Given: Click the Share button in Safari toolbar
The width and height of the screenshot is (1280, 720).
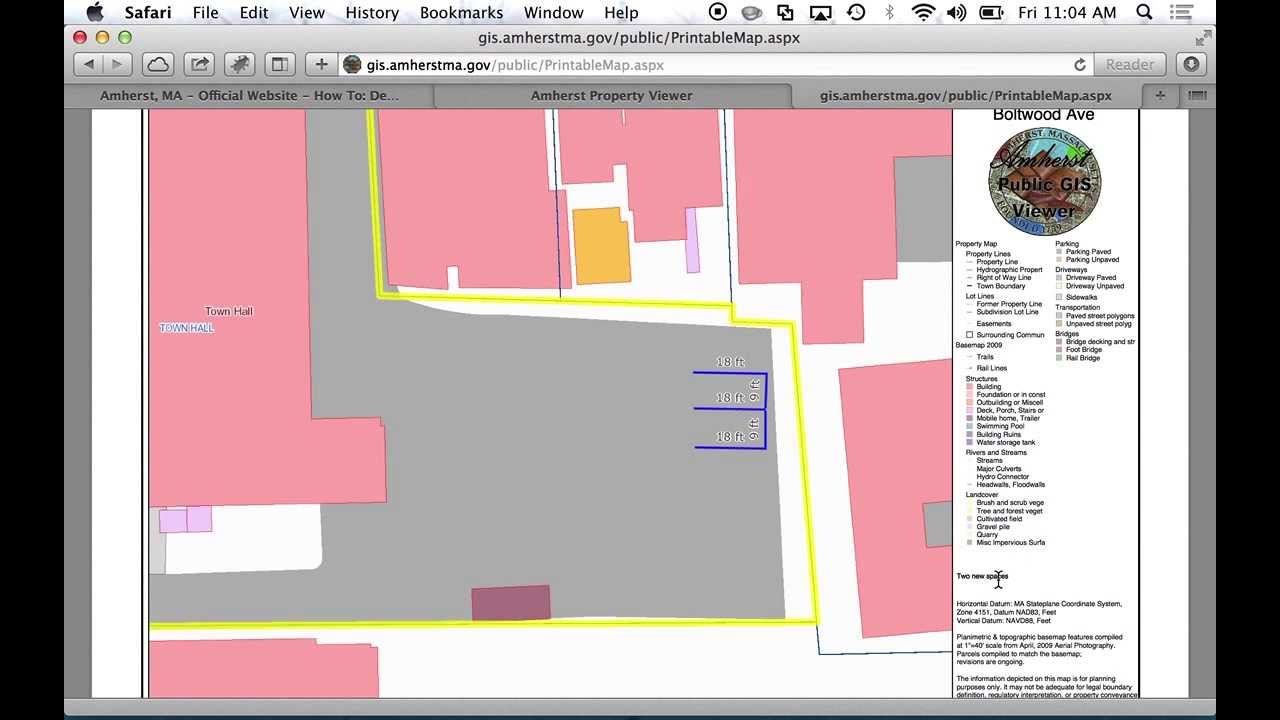Looking at the screenshot, I should [199, 64].
